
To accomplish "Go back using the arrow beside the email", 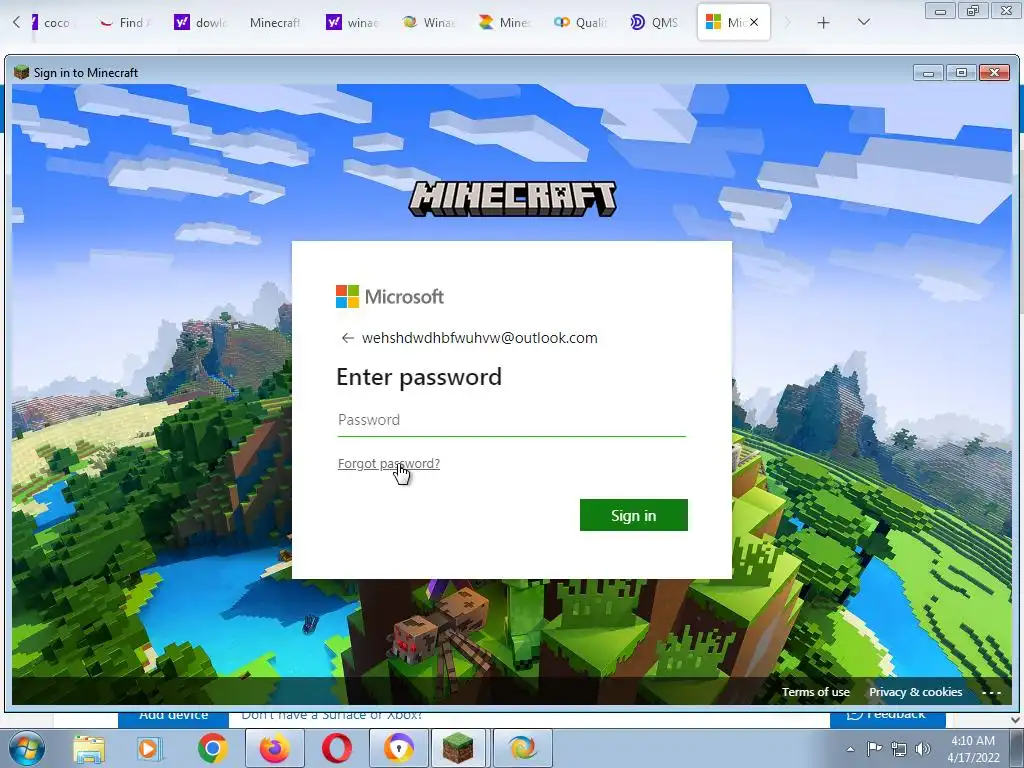I will coord(347,338).
